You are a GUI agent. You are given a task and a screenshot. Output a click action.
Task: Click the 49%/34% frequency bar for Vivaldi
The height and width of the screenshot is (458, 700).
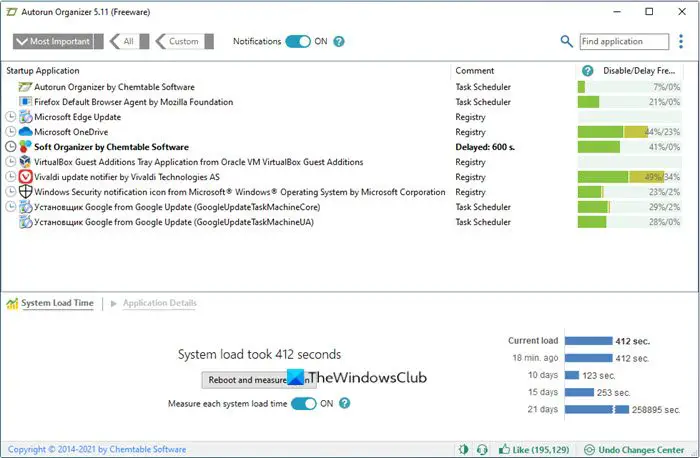pos(629,177)
